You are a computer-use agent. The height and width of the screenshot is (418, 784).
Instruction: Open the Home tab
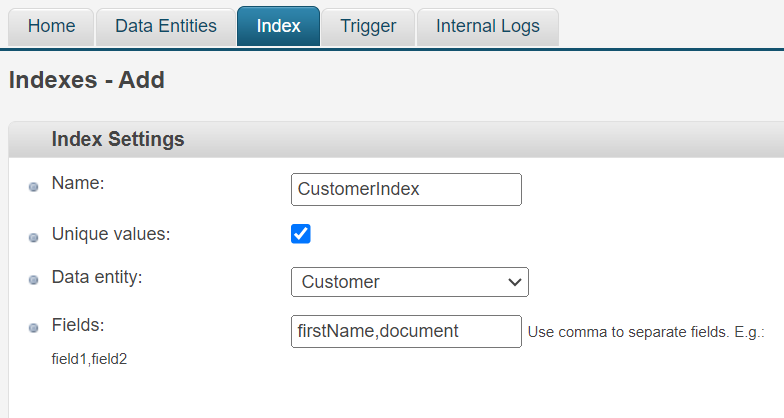51,26
